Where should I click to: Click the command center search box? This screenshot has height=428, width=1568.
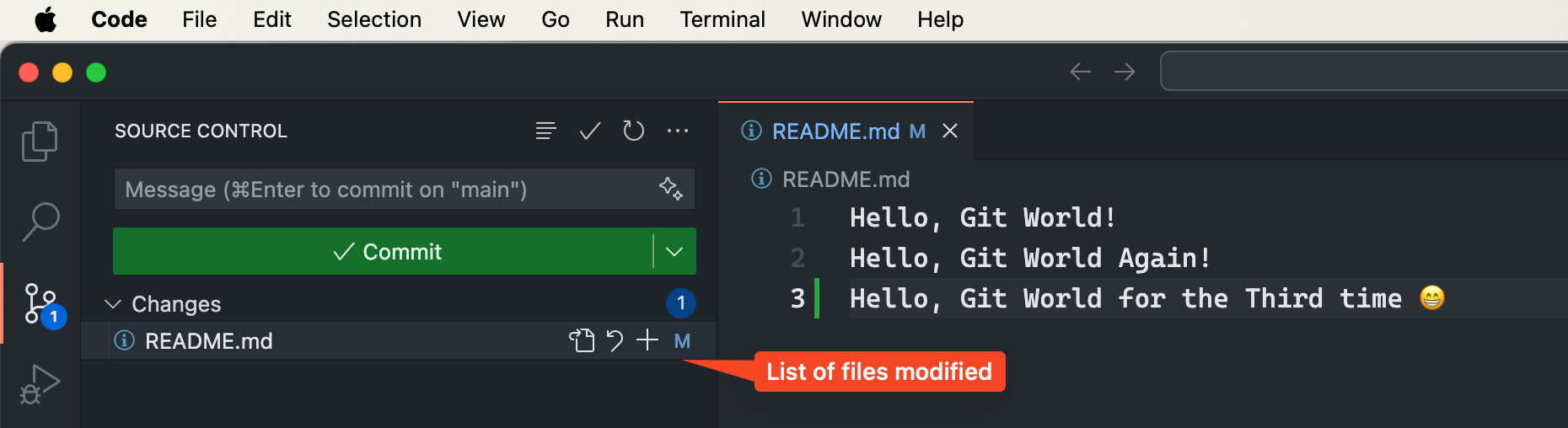click(x=1364, y=71)
